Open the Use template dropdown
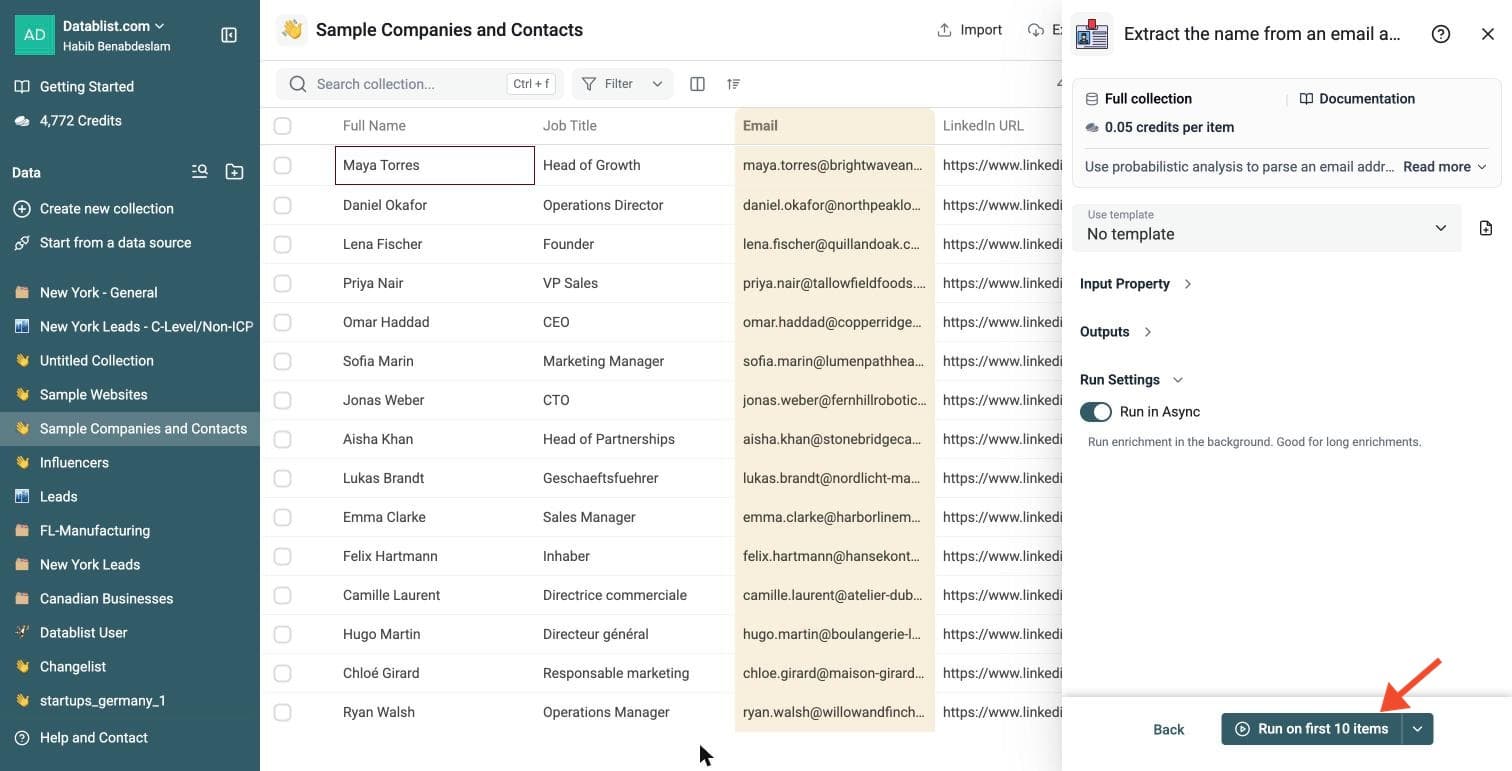Screen dimensions: 1512x771 coord(1267,228)
